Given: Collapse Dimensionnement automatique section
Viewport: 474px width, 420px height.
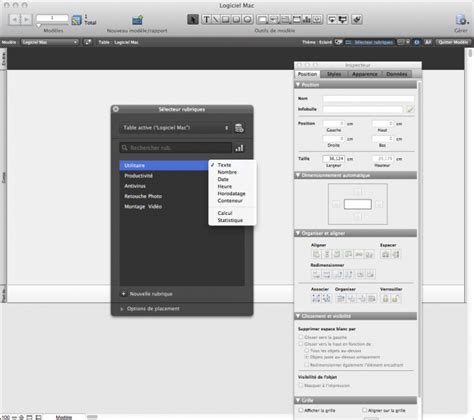Looking at the screenshot, I should (x=298, y=175).
